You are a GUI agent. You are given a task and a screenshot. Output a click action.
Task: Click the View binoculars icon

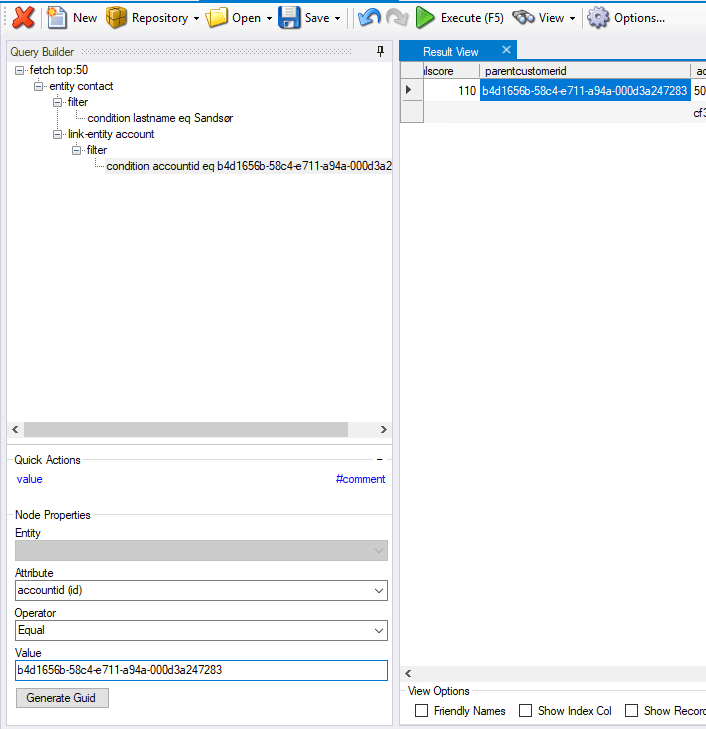pyautogui.click(x=523, y=17)
